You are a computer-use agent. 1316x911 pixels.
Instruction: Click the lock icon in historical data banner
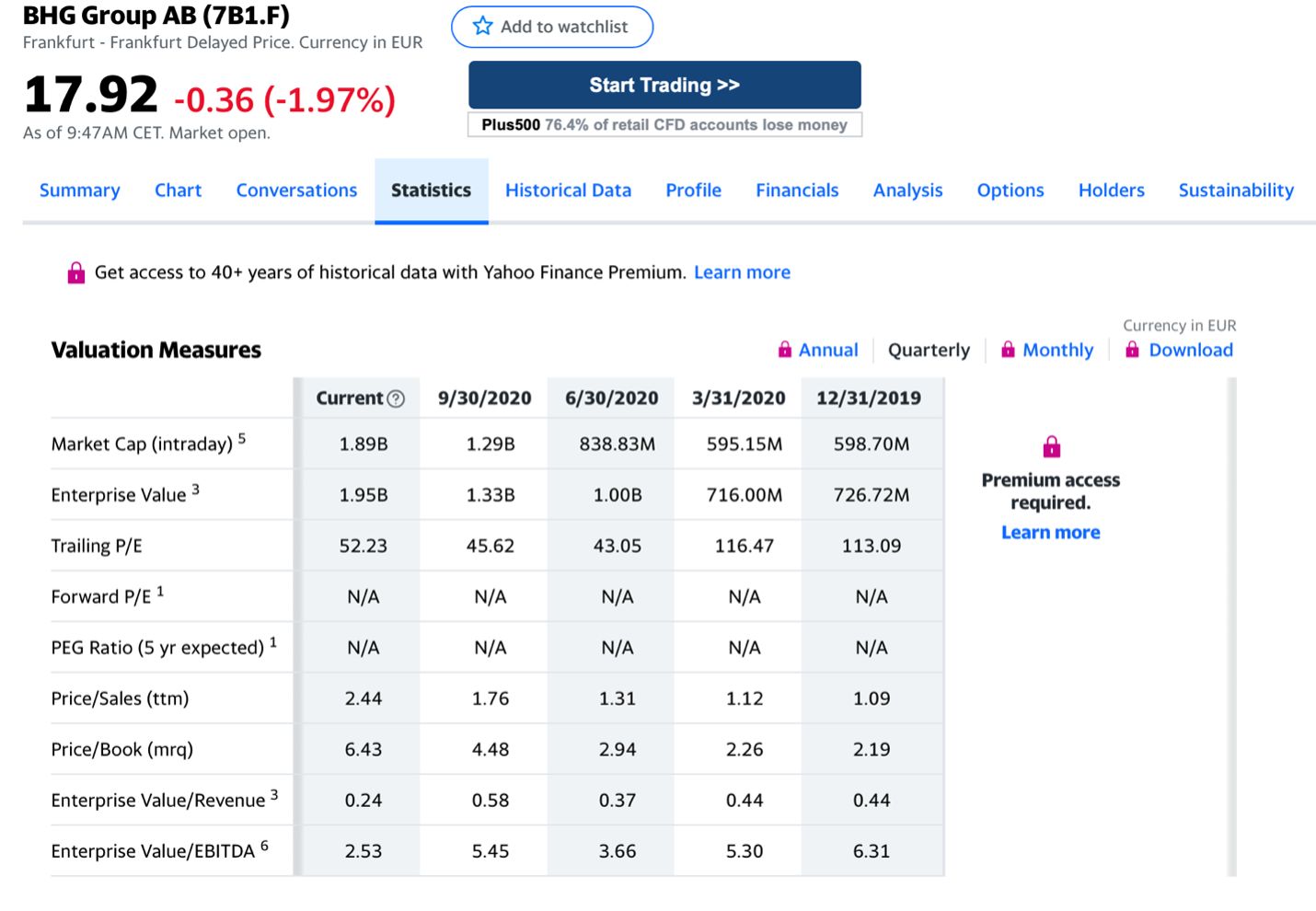tap(76, 272)
